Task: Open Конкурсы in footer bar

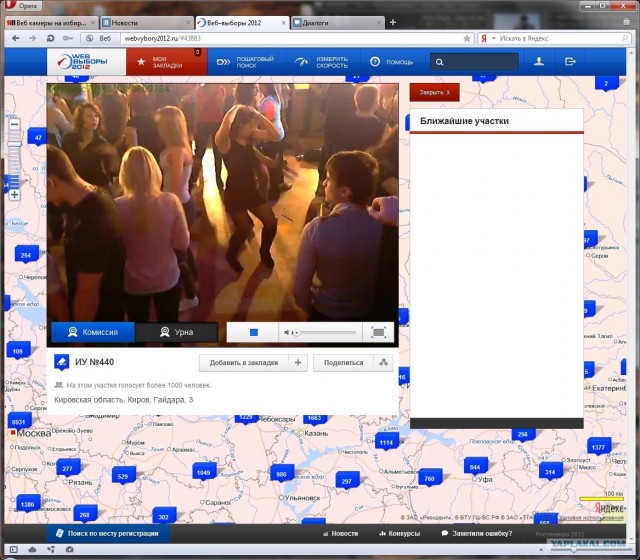Action: click(400, 533)
